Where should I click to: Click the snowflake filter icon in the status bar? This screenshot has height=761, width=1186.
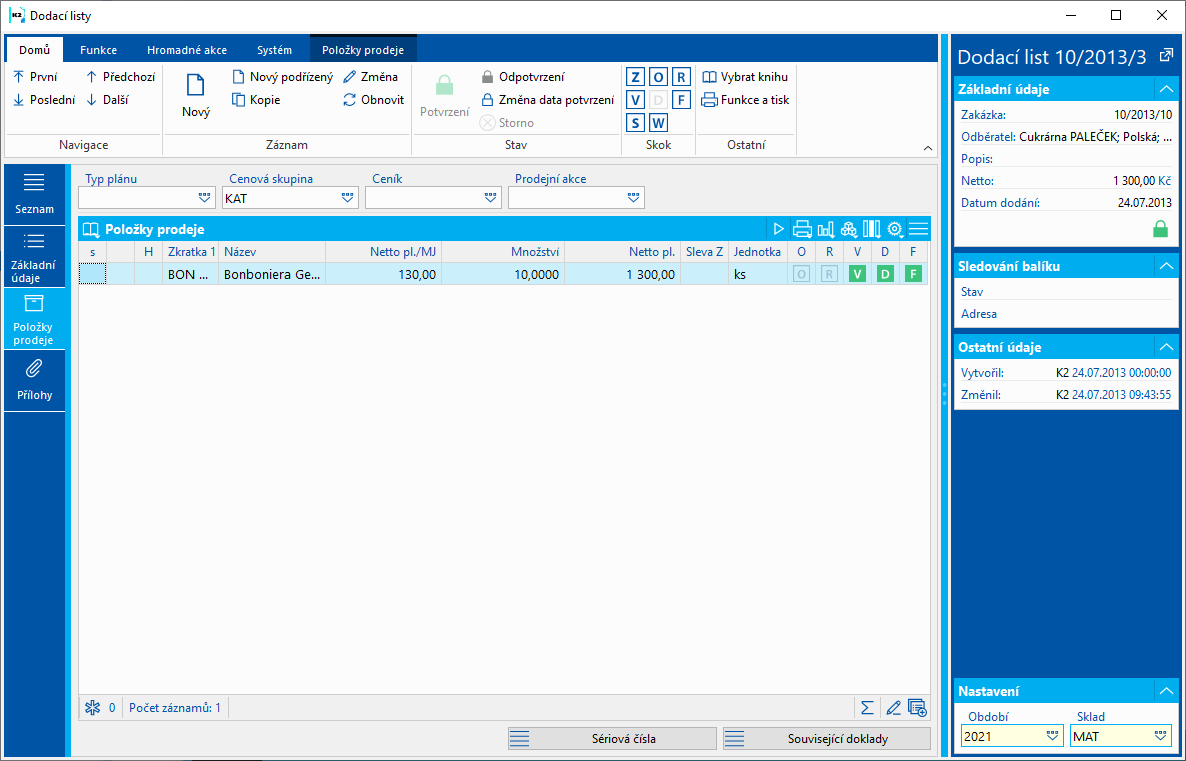[x=92, y=708]
